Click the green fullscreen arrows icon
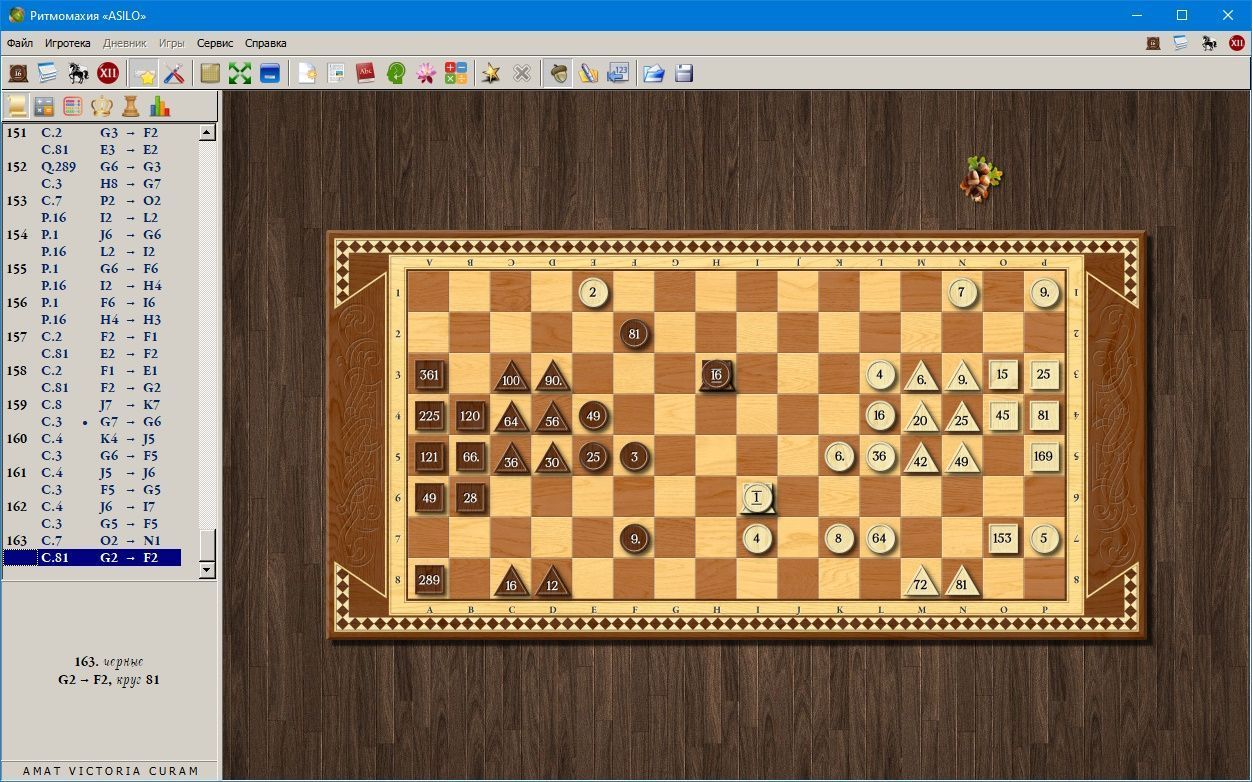Screen dimensions: 1252x782 click(239, 73)
